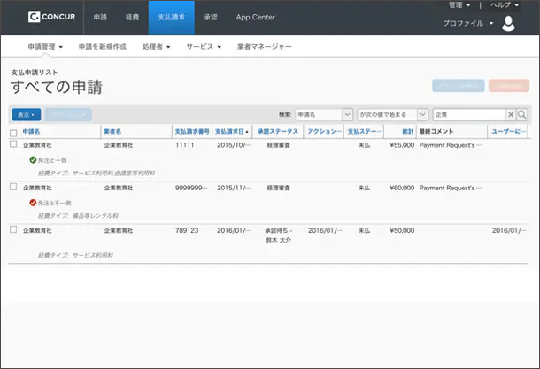Switch to the 承認 tab
540x369 pixels.
(210, 17)
